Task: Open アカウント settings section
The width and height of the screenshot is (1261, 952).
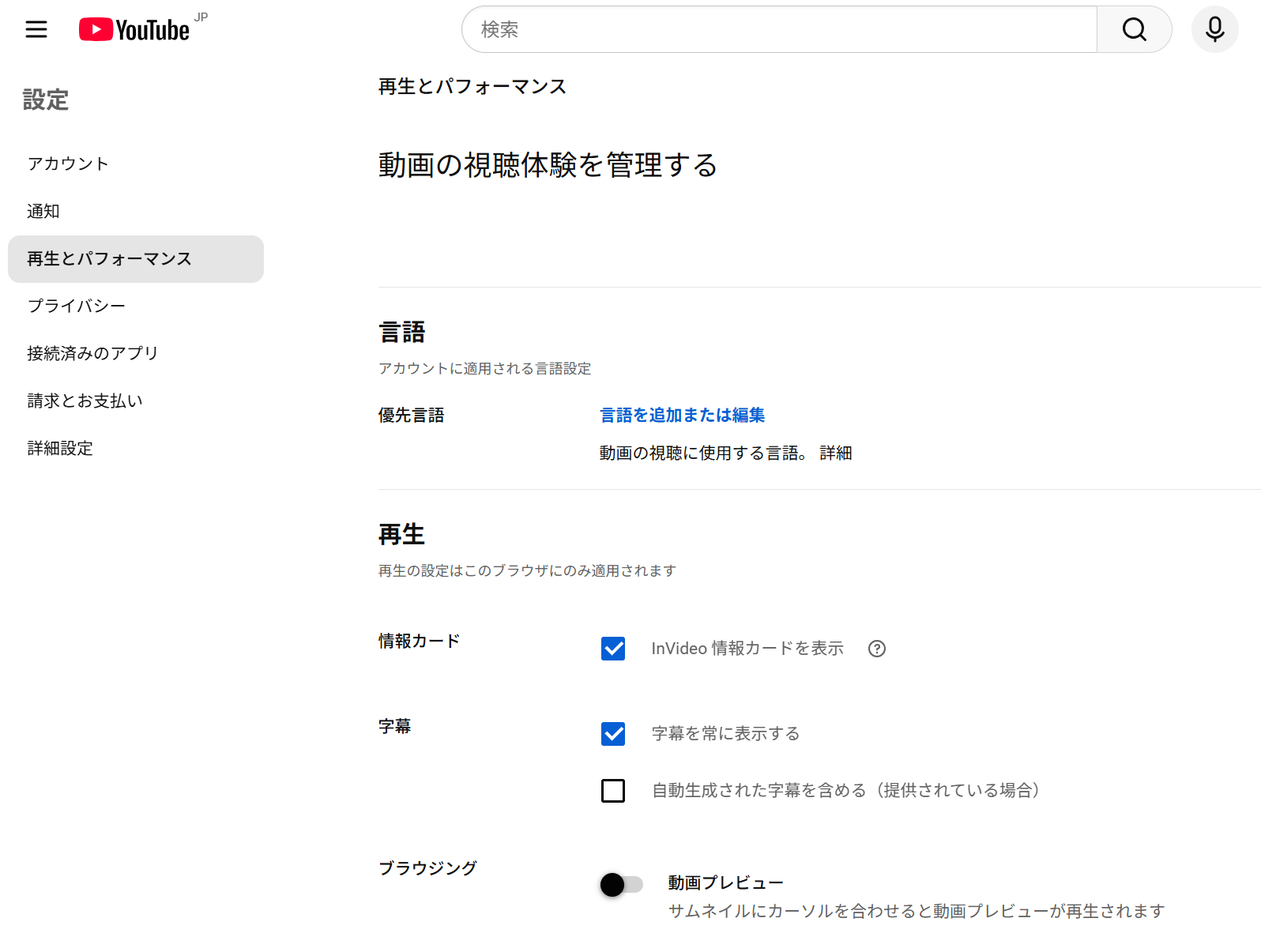Action: pos(68,164)
